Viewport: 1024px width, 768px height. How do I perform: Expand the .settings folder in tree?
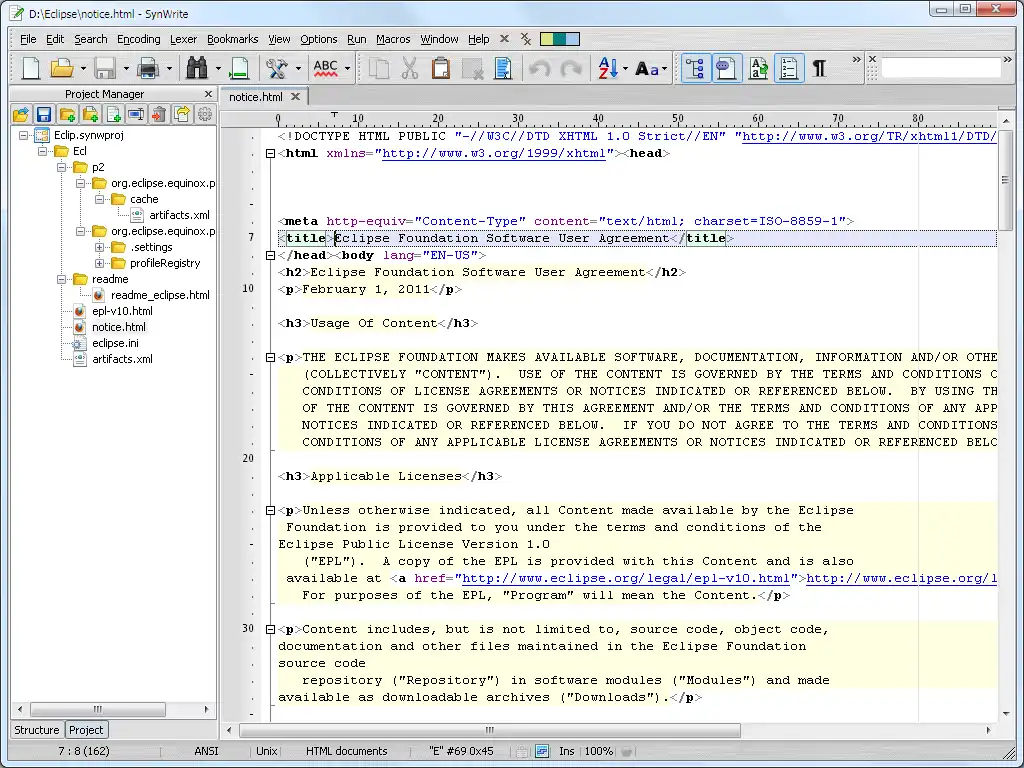[100, 247]
